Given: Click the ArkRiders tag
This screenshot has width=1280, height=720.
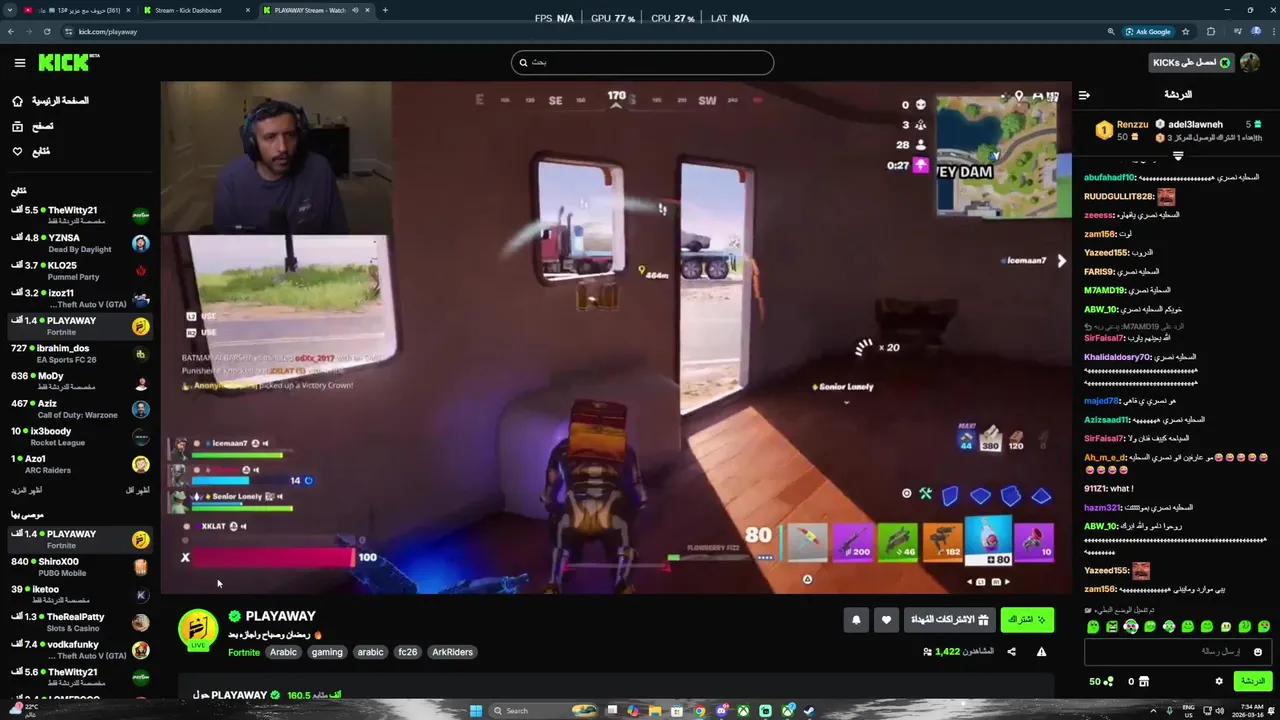Looking at the screenshot, I should [x=453, y=652].
